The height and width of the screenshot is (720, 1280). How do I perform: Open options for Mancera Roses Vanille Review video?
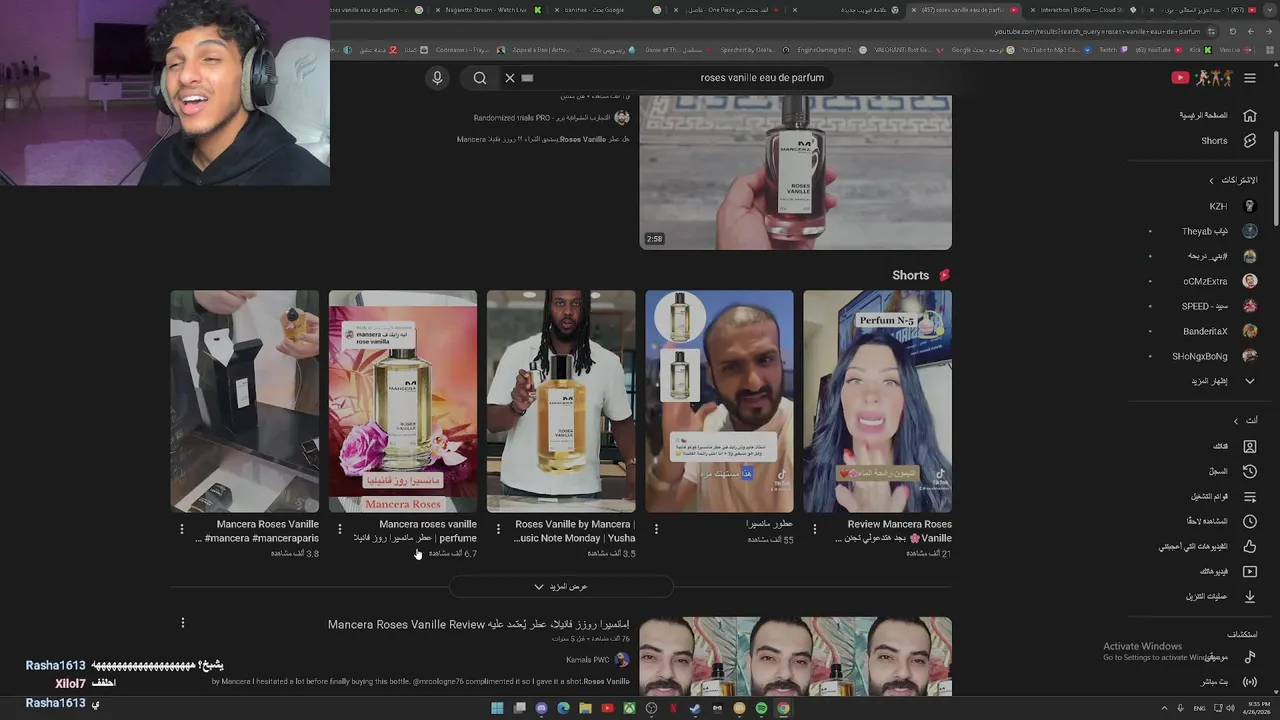click(x=182, y=623)
